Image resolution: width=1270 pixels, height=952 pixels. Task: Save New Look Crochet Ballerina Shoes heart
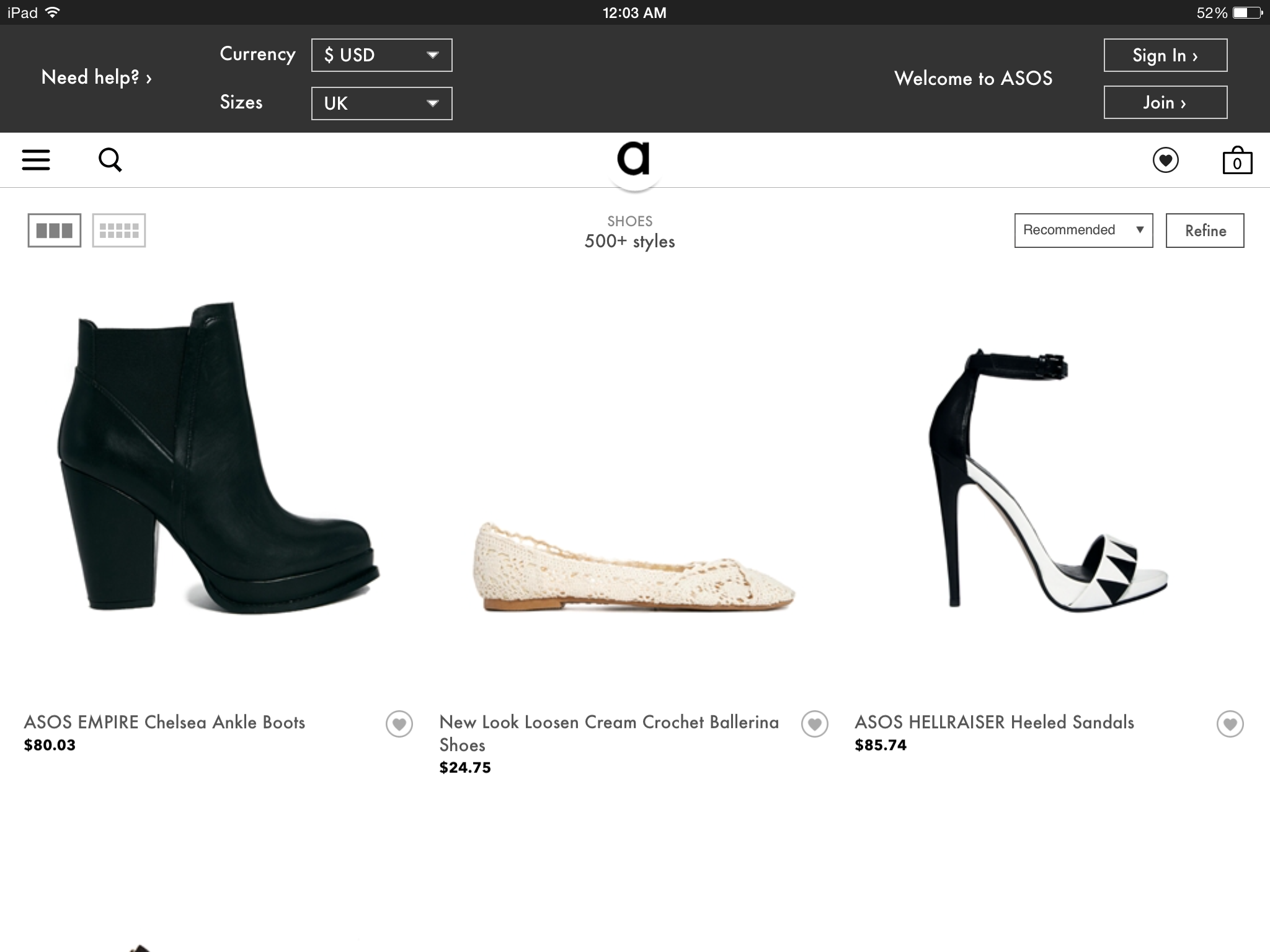[815, 724]
